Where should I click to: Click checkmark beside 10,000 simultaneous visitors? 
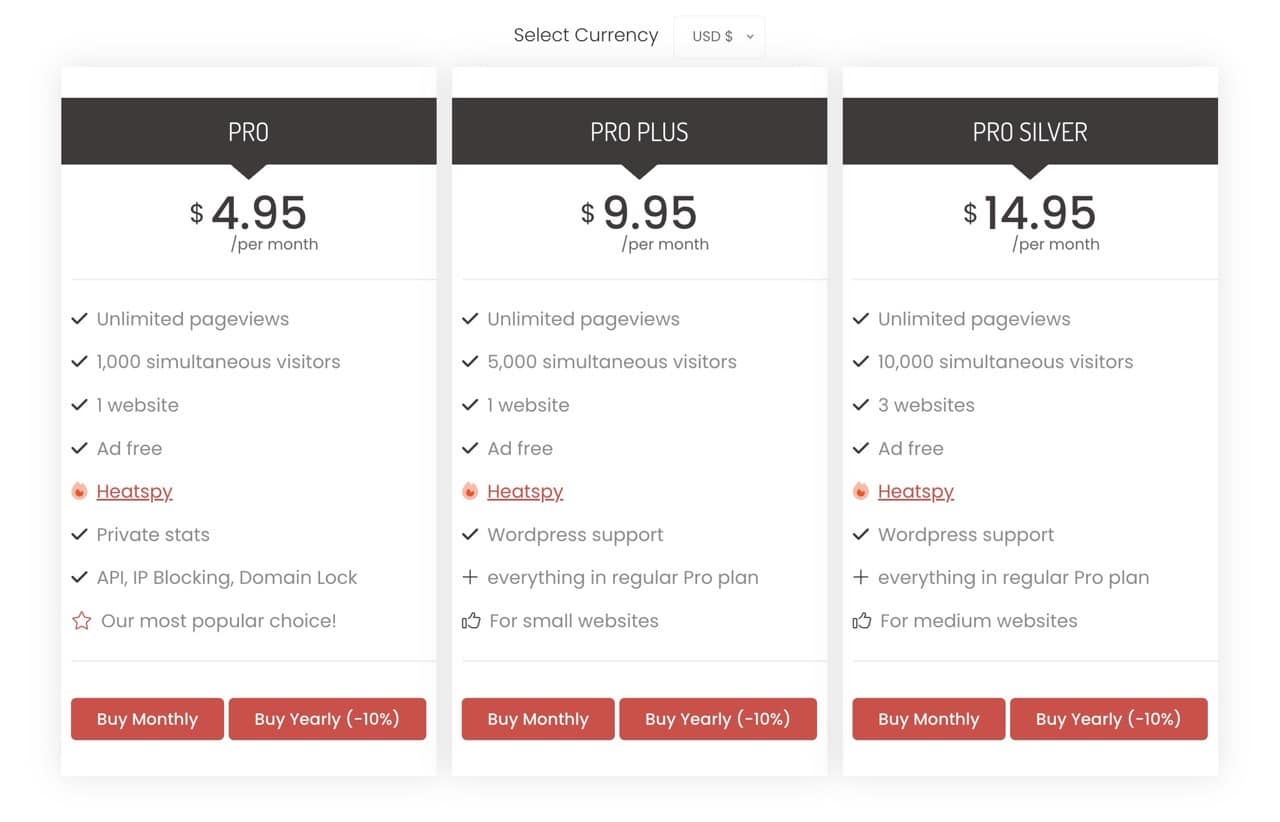coord(861,361)
